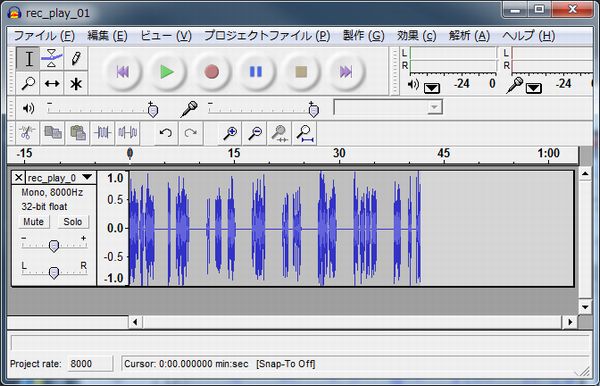600x386 pixels.
Task: Fit selection in window zoom icon
Action: pyautogui.click(x=280, y=133)
